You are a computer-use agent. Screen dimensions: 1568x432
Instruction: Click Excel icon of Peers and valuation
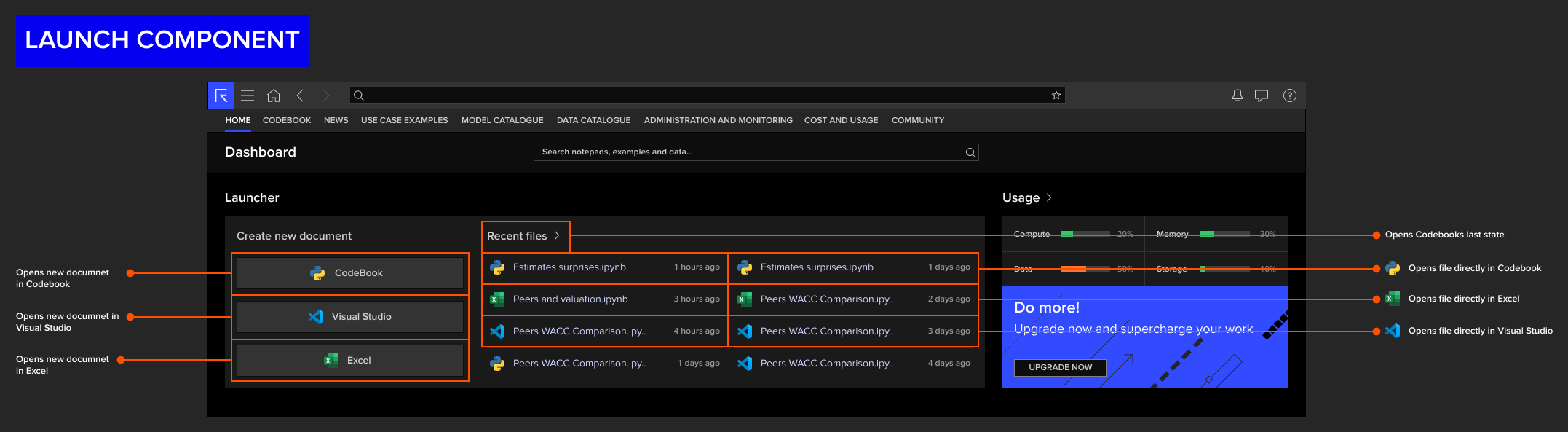[497, 299]
